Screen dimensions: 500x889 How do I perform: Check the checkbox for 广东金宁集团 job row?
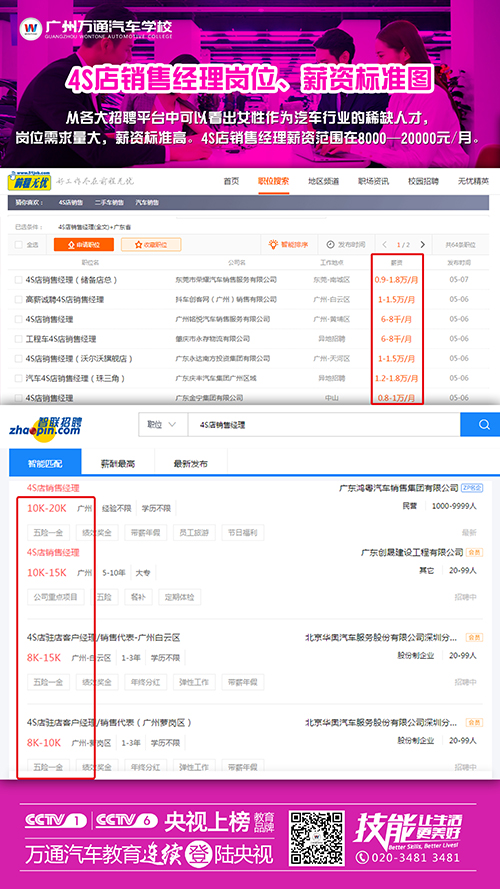click(19, 398)
